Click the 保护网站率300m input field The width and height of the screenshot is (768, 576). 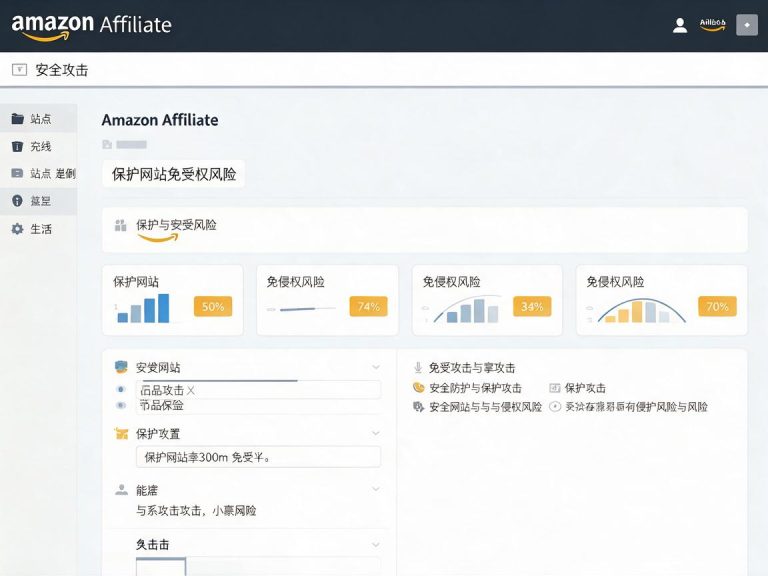[258, 457]
